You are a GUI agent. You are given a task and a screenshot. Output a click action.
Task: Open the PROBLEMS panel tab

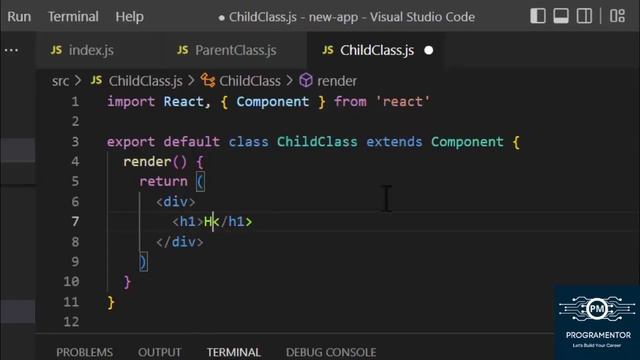84,352
